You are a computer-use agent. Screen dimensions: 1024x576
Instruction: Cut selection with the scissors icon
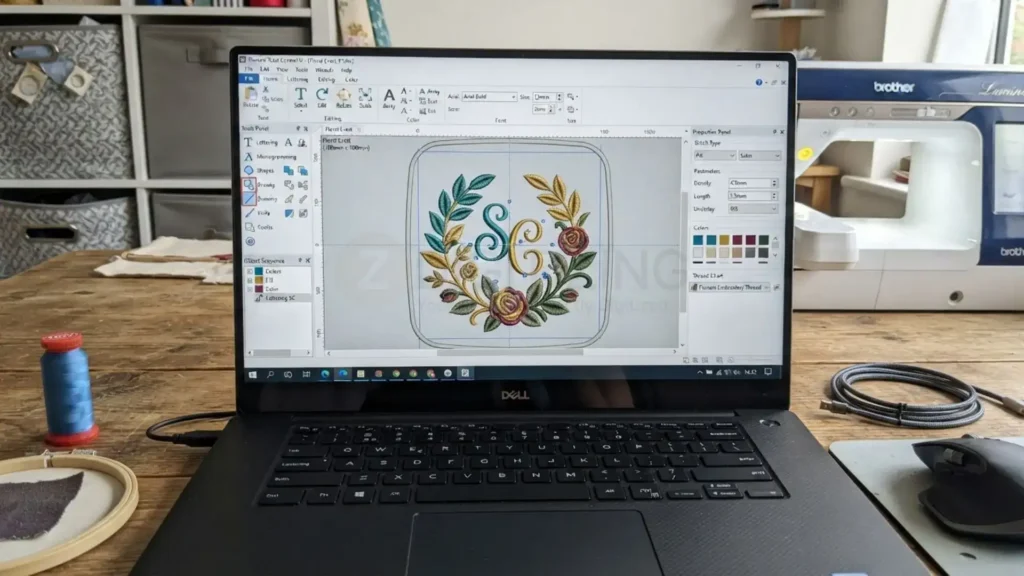pyautogui.click(x=266, y=89)
